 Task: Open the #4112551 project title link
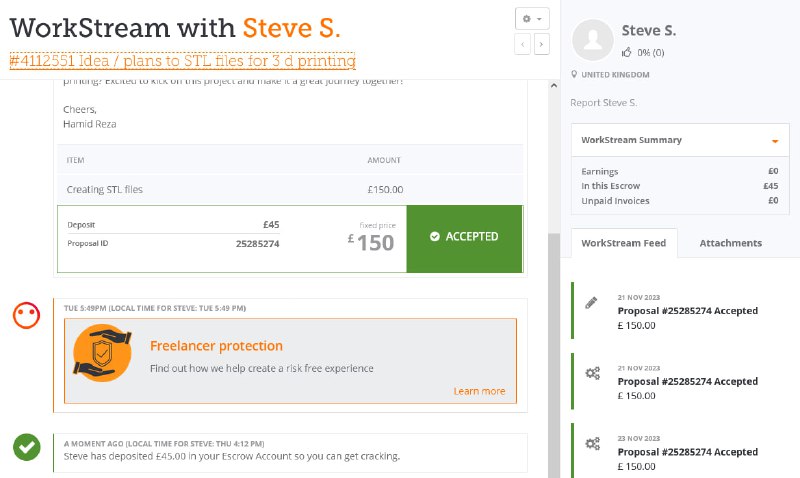click(183, 61)
